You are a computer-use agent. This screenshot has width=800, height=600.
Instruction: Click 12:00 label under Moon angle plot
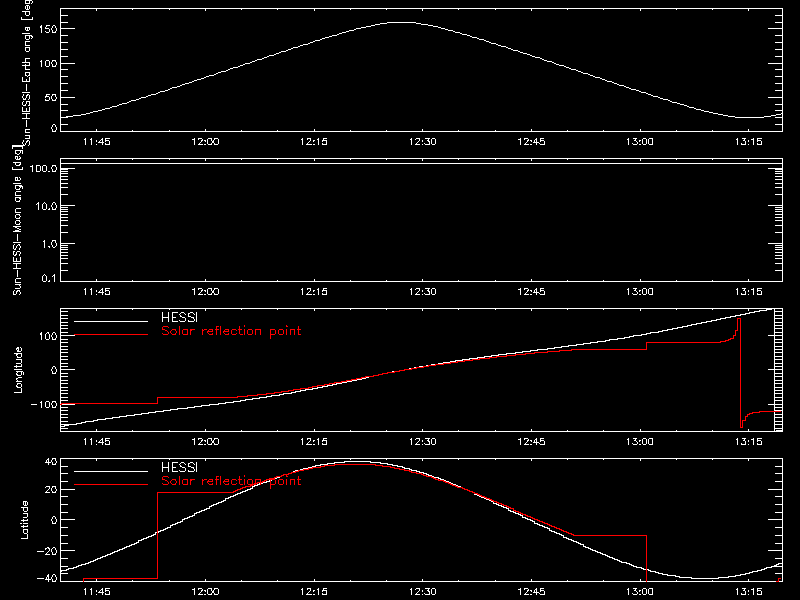pos(205,291)
